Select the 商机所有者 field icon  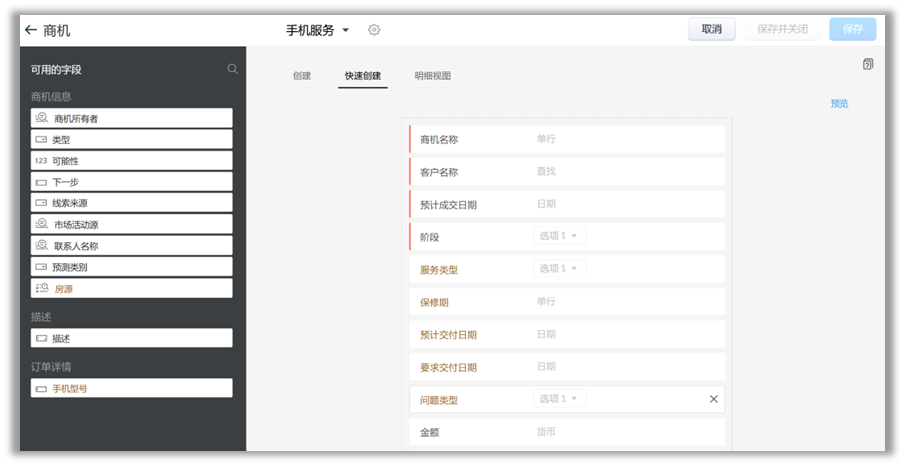click(42, 118)
